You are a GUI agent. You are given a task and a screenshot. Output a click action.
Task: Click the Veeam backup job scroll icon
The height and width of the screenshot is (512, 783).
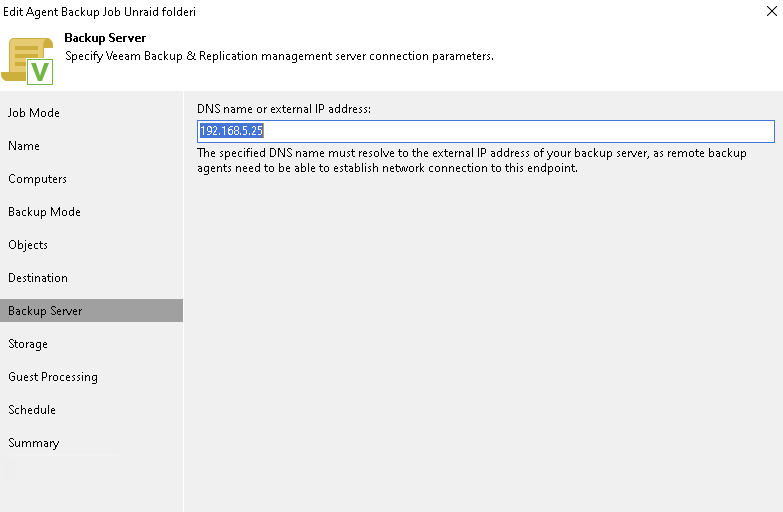tap(27, 61)
